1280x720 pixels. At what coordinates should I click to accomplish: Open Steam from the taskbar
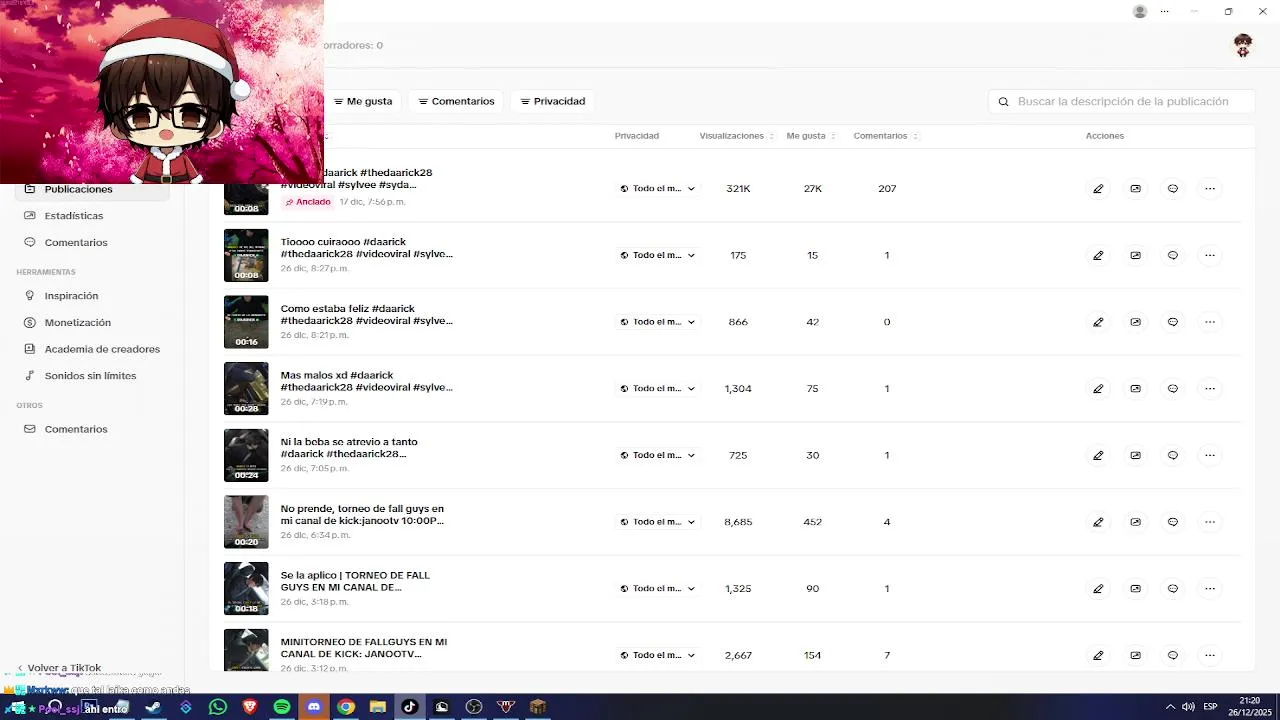pos(153,707)
